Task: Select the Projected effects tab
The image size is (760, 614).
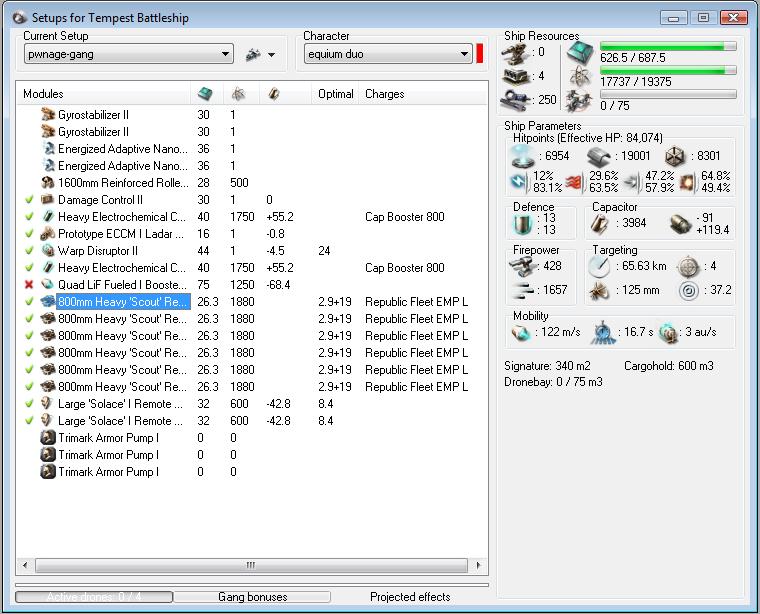Action: 410,597
